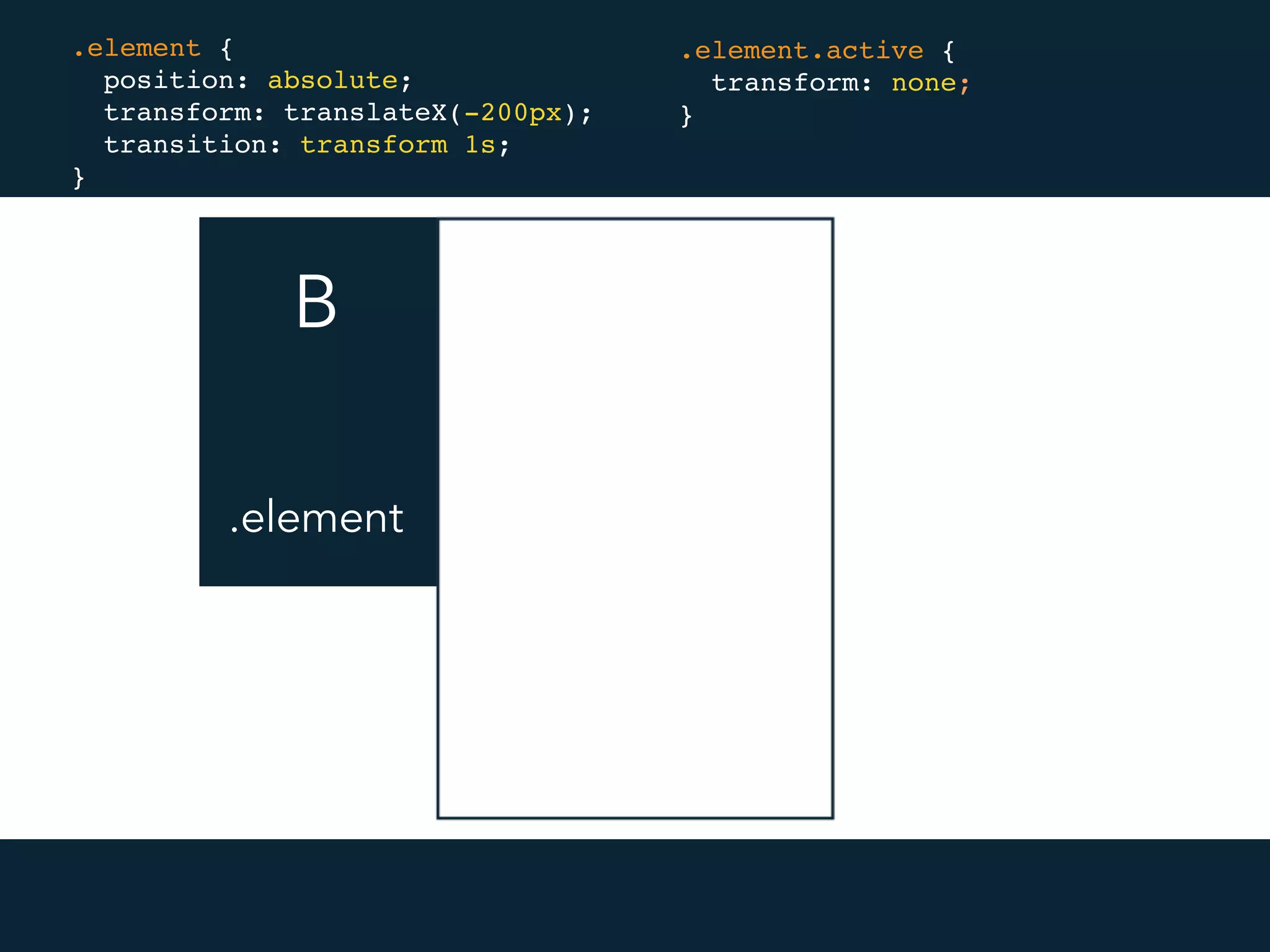The image size is (1270, 952).
Task: Click the '.element' label in dark box
Action: pyautogui.click(x=316, y=518)
